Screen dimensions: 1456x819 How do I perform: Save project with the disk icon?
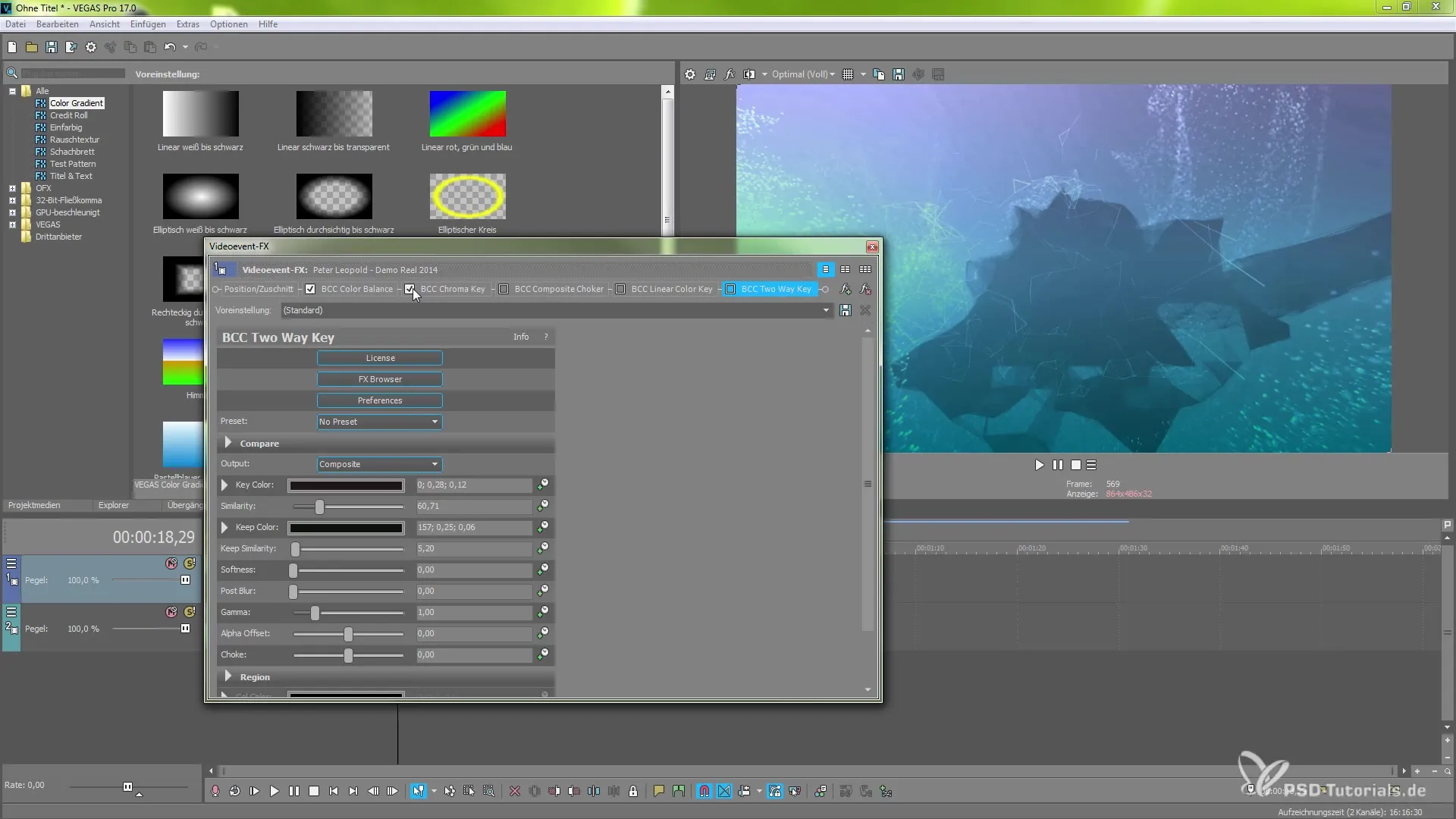click(52, 47)
